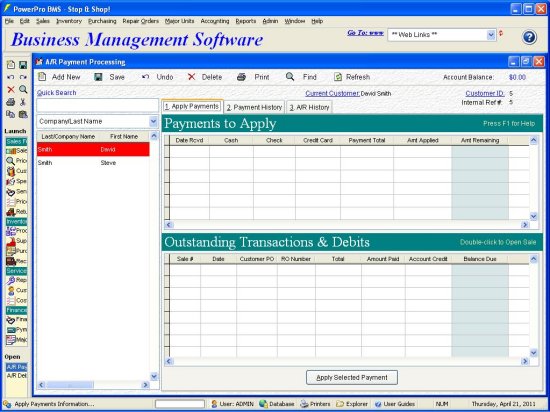
Task: Select A/R Pay in the Open list
Action: (x=16, y=367)
